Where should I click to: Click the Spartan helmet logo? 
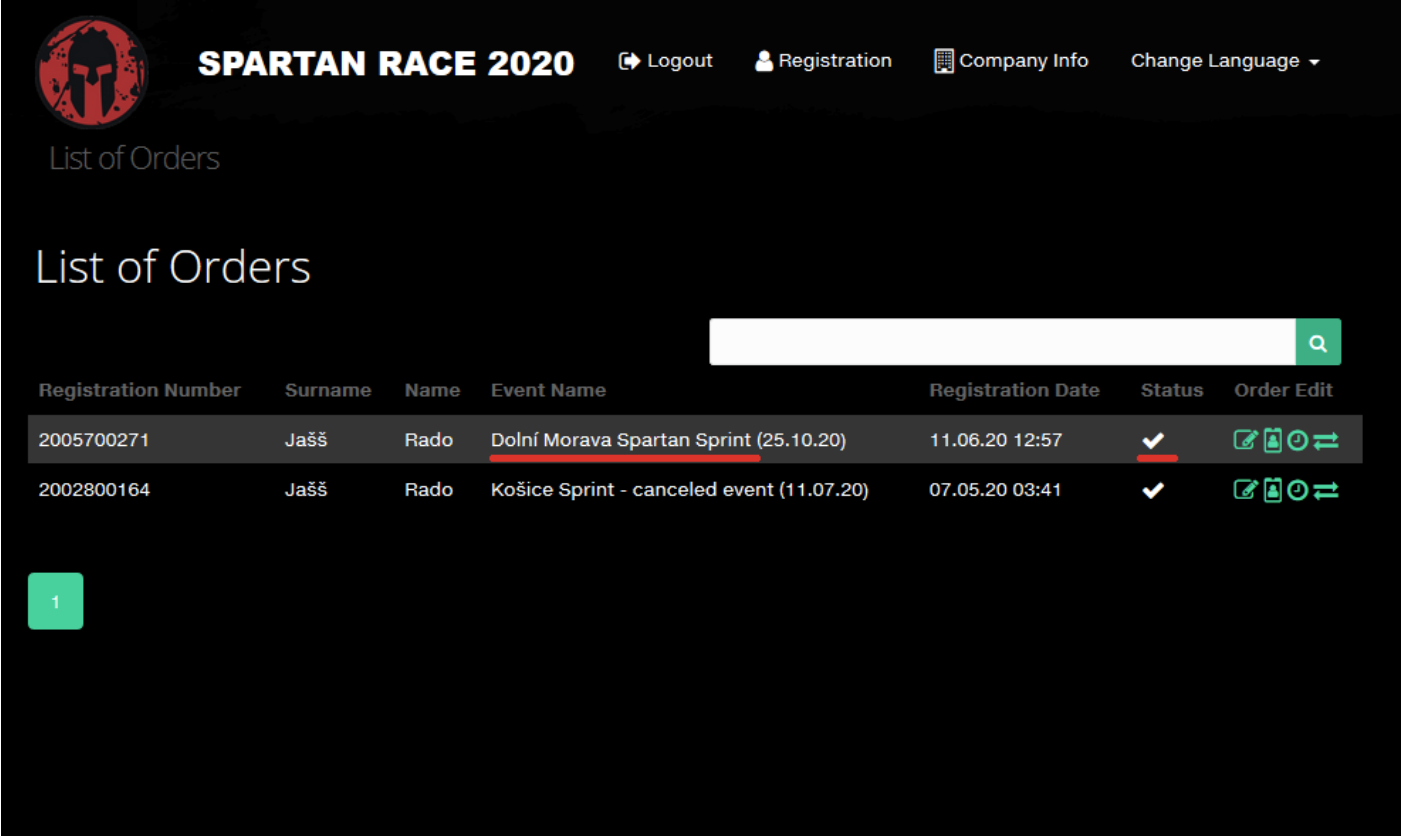91,73
